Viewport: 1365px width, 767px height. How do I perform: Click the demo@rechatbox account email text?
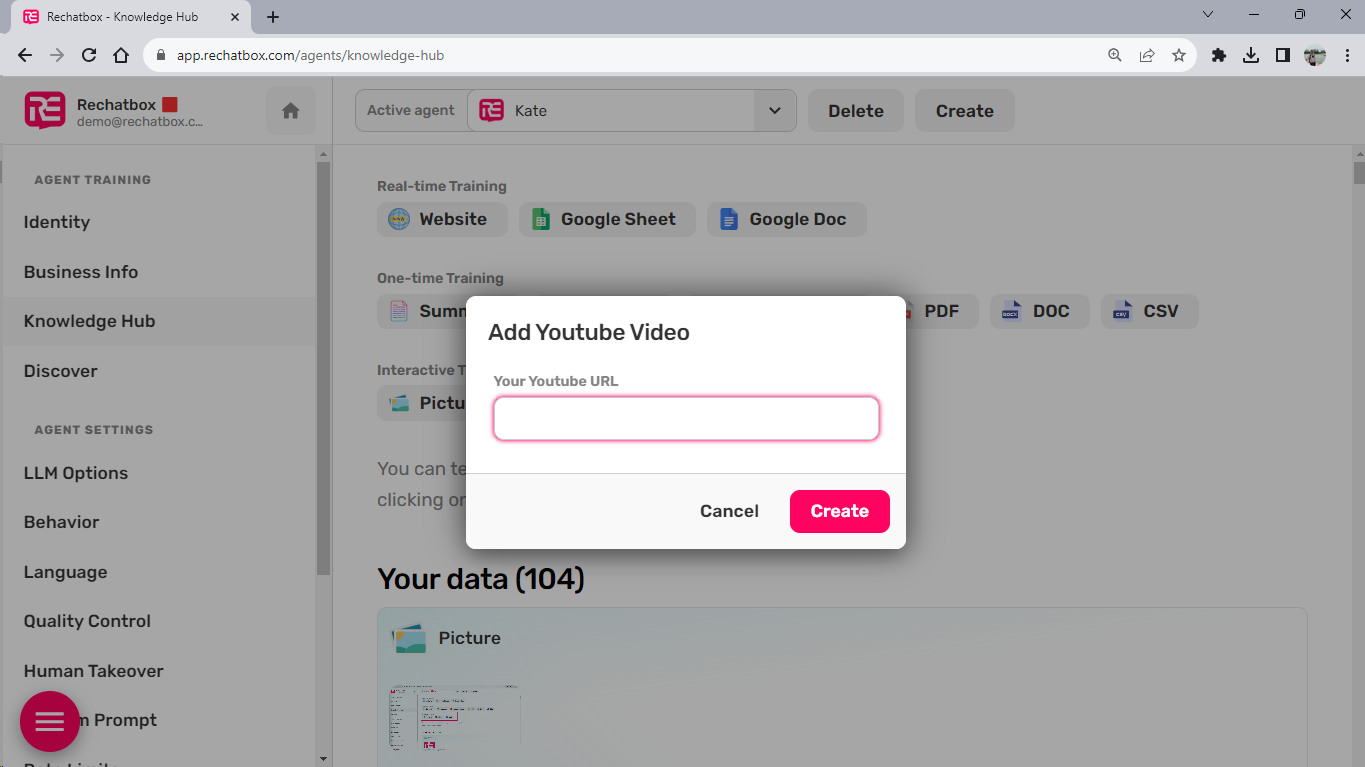coord(140,122)
